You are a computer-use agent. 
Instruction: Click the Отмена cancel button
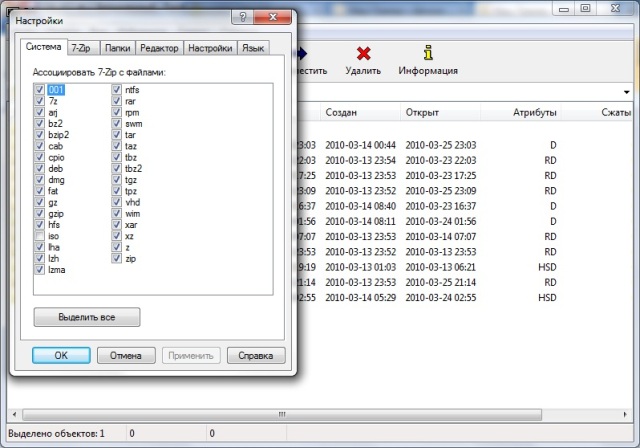pyautogui.click(x=126, y=355)
